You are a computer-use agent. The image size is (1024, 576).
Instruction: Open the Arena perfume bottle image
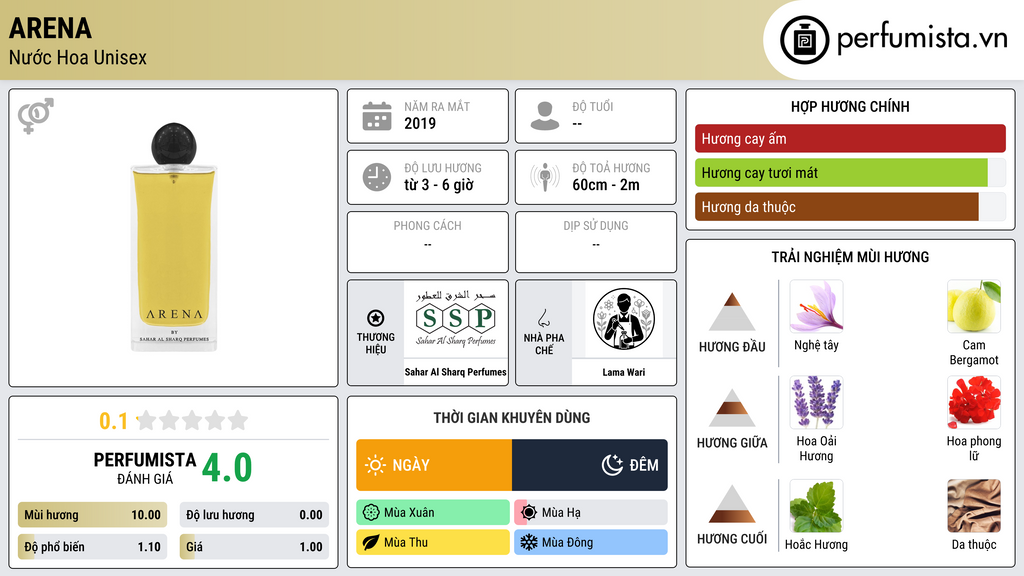coord(174,236)
